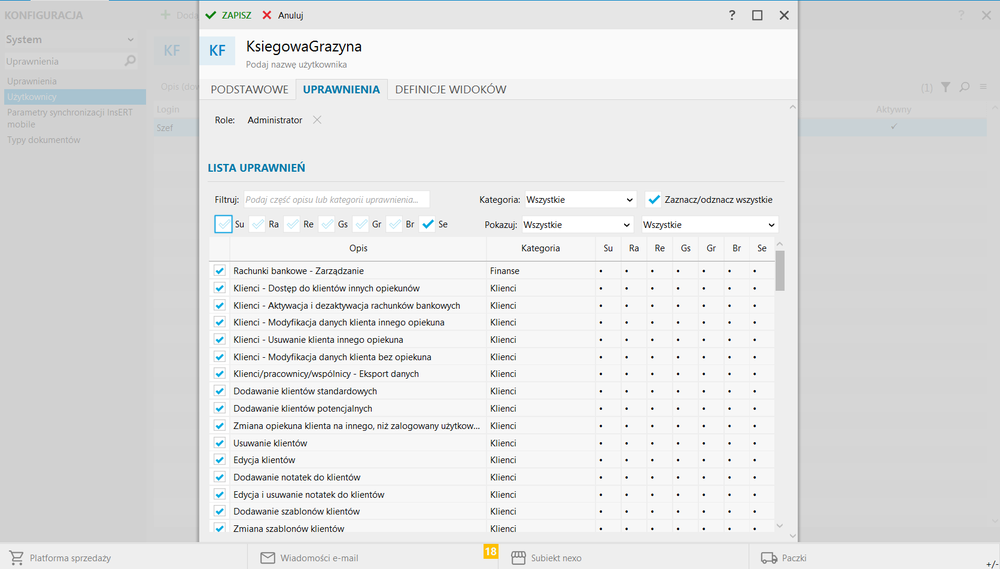The image size is (1000, 569).
Task: Click the Platforma sprzedaży cart icon
Action: tap(16, 558)
